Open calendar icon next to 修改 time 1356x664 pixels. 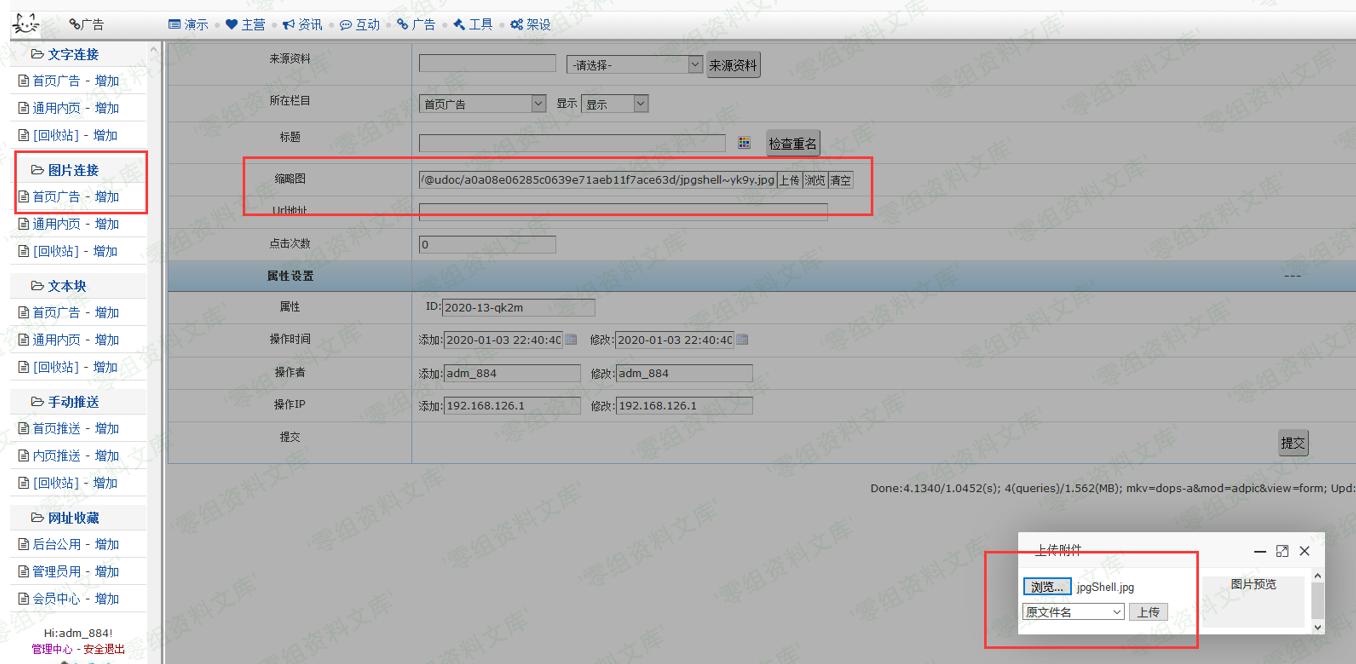coord(742,339)
